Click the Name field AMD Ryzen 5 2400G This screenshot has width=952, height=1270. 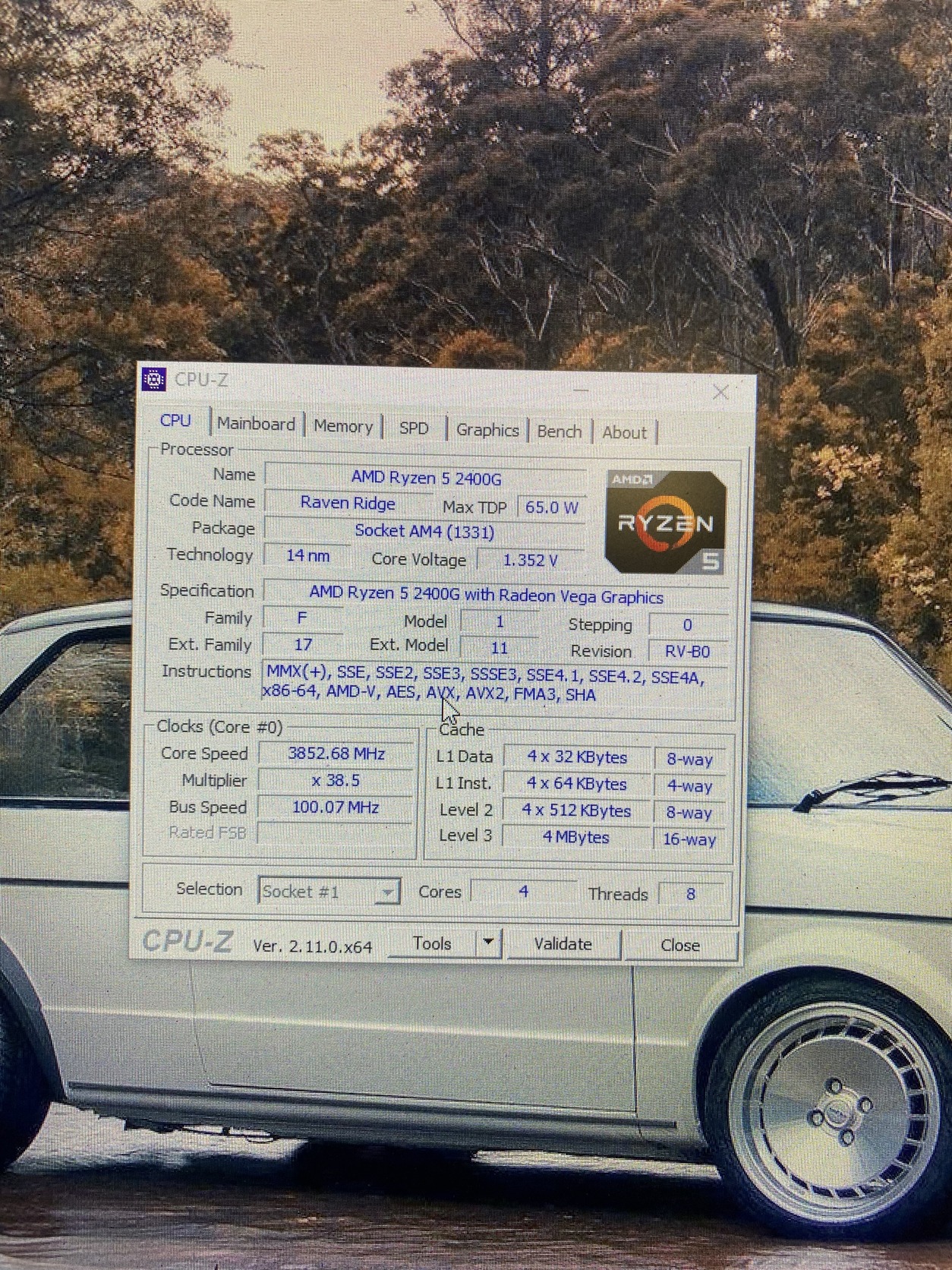(425, 478)
